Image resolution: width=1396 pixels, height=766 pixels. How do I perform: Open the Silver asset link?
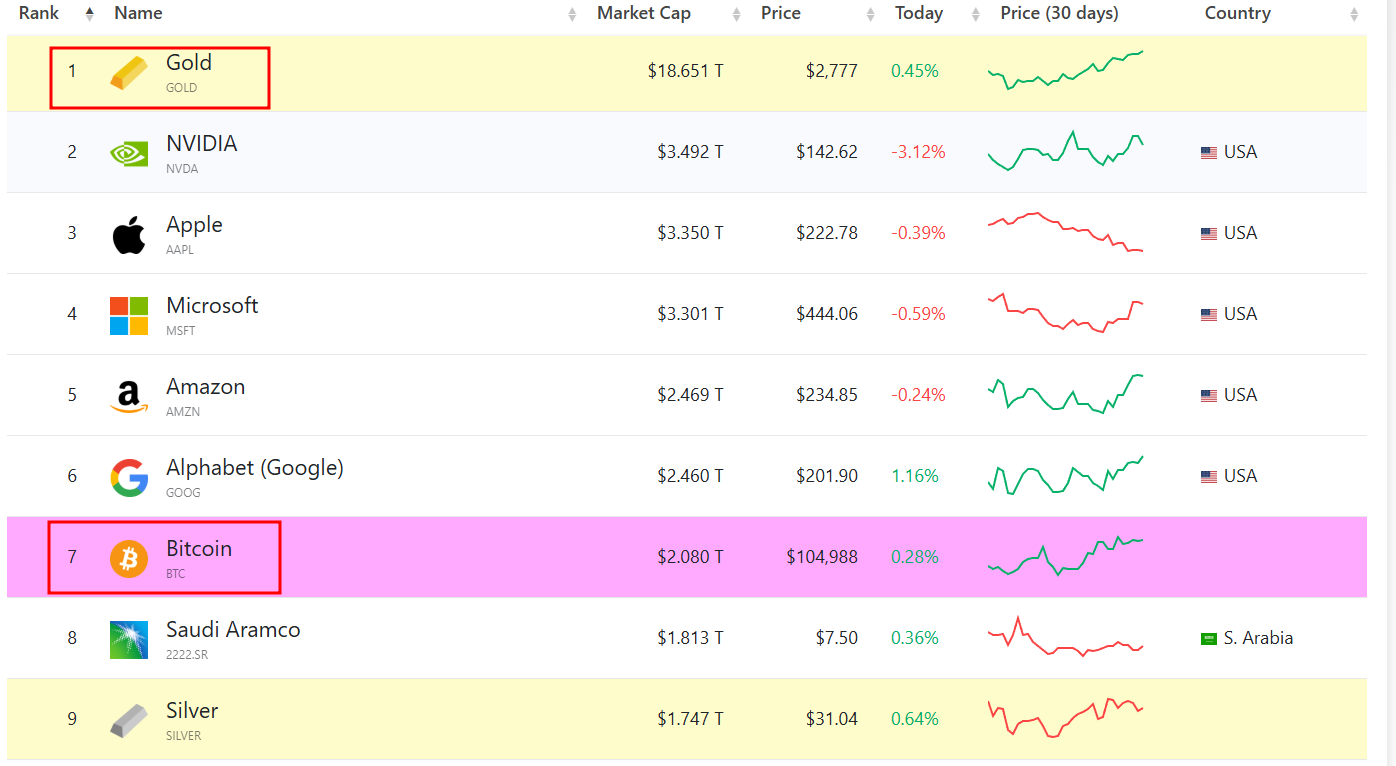(x=192, y=711)
